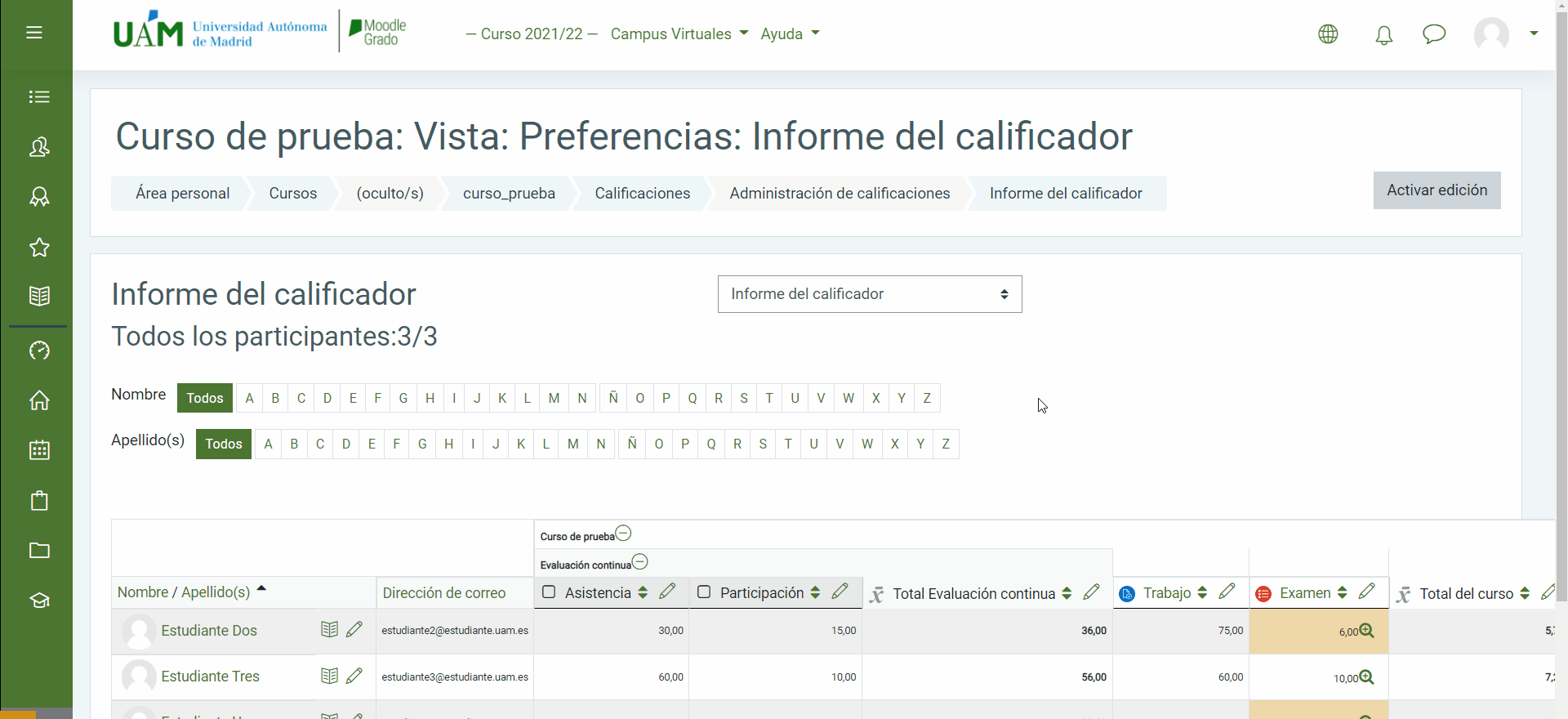Sort by the Trabajo column arrows
The width and height of the screenshot is (1568, 719).
[x=1202, y=592]
